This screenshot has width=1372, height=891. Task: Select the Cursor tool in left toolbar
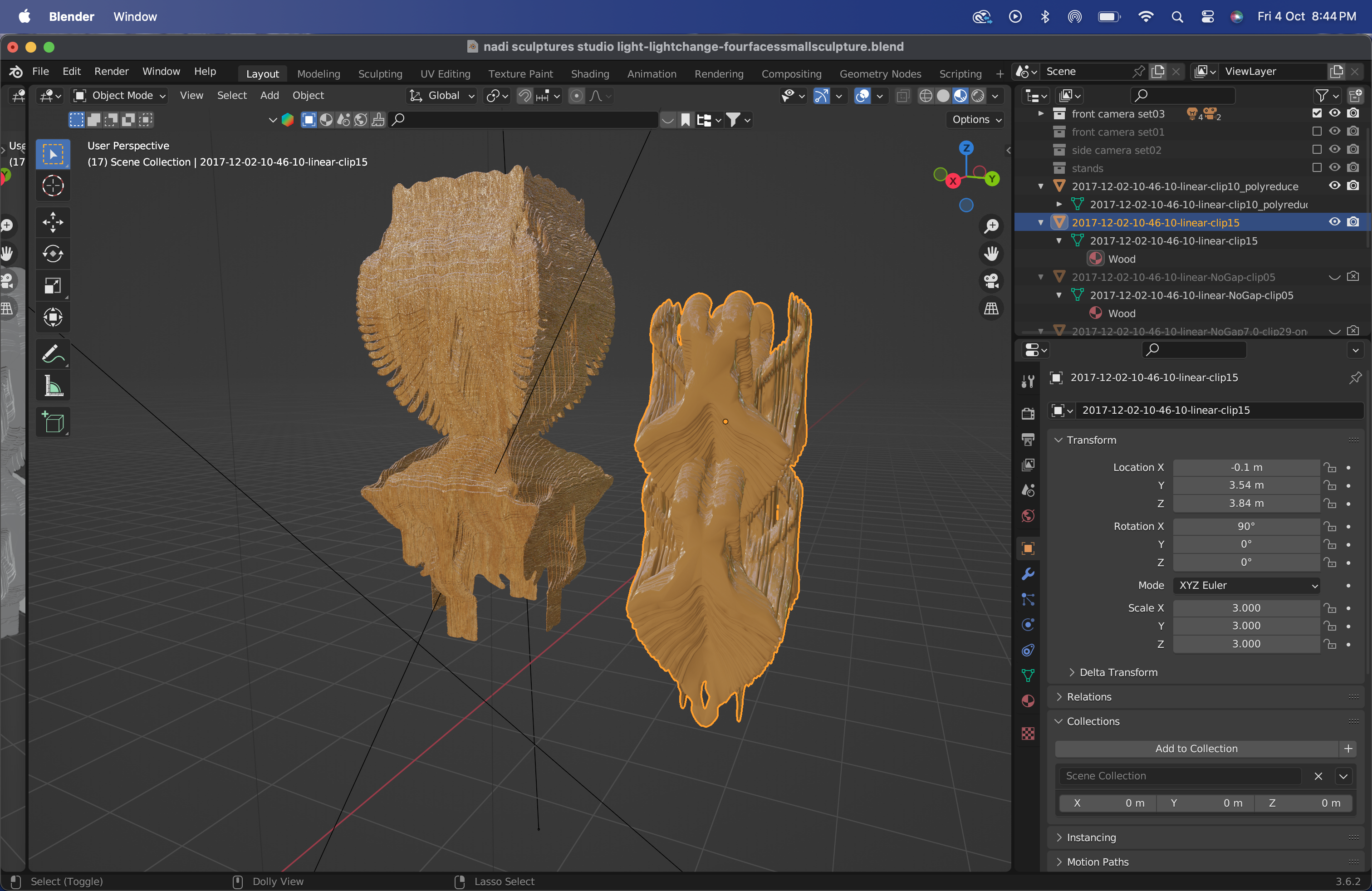coord(53,186)
